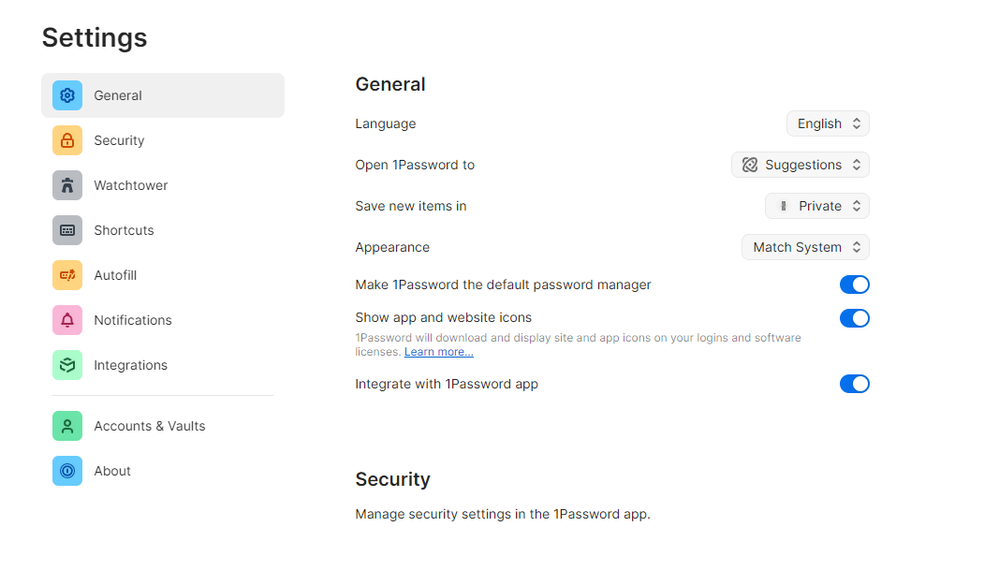Change the Appearance Match System dropdown

pos(805,247)
